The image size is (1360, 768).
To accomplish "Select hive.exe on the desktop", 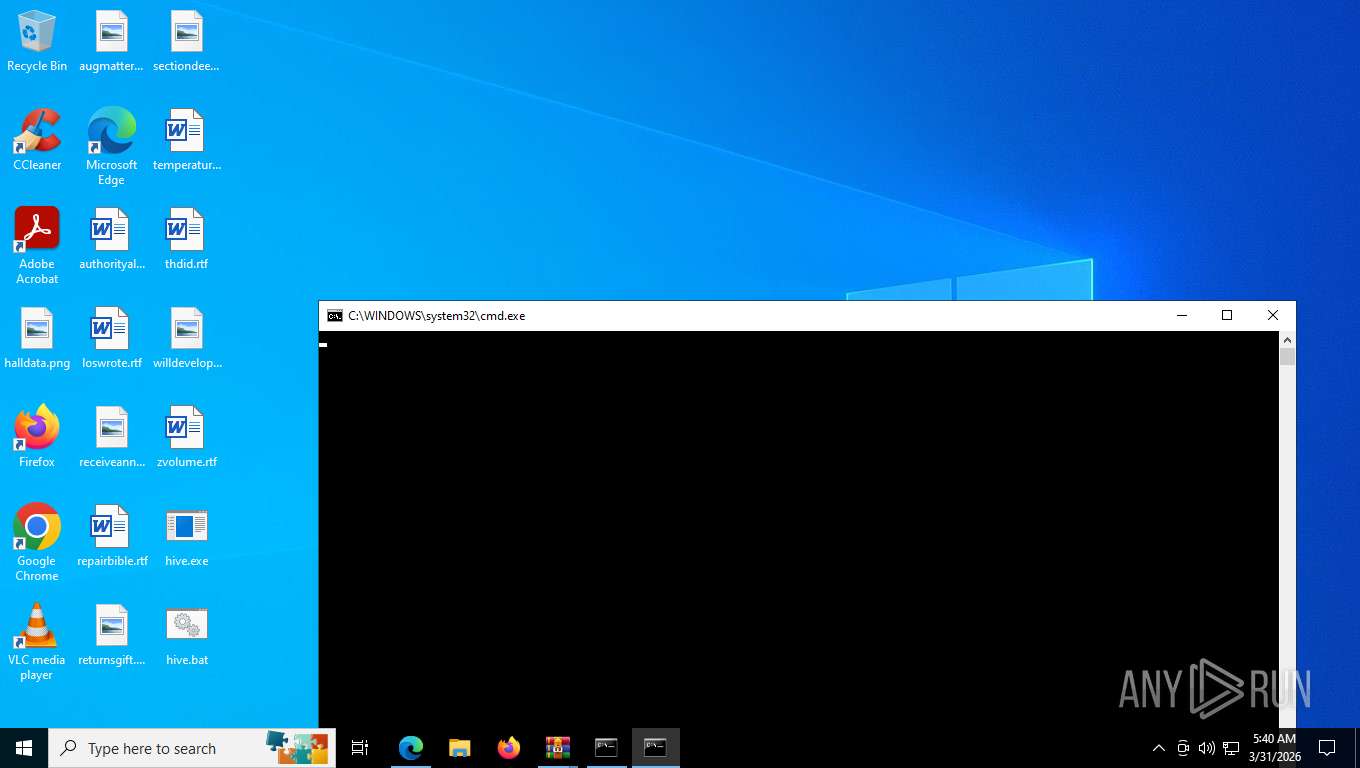I will [186, 536].
